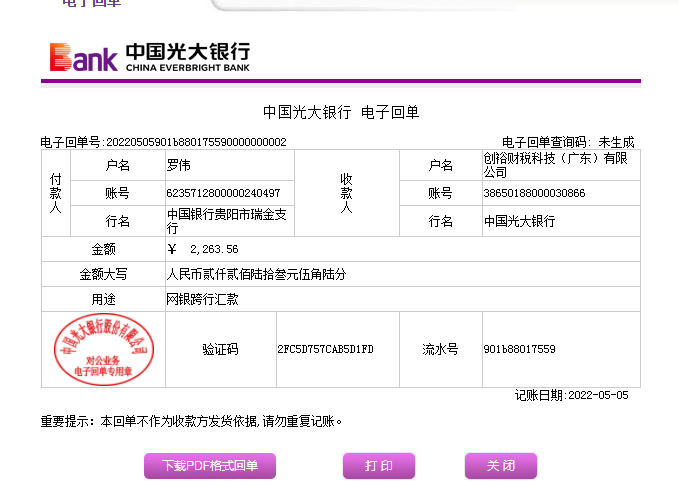Select payer name 罗伟
The image size is (679, 504).
point(178,165)
